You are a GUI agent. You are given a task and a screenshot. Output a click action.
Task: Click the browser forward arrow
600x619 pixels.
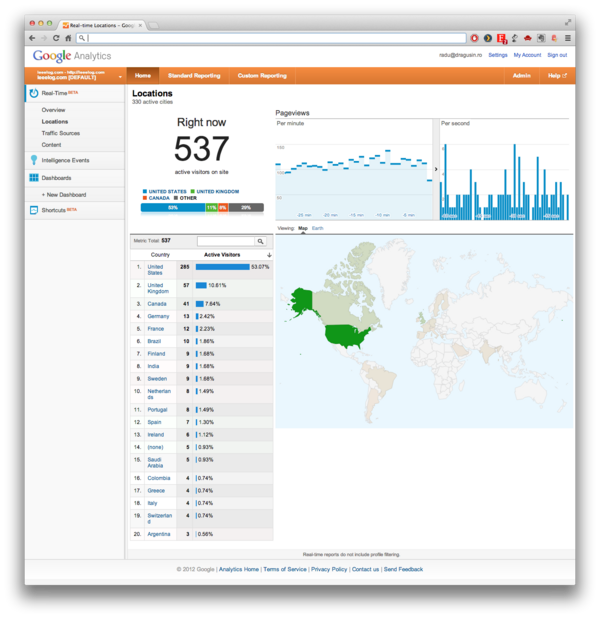click(x=44, y=38)
